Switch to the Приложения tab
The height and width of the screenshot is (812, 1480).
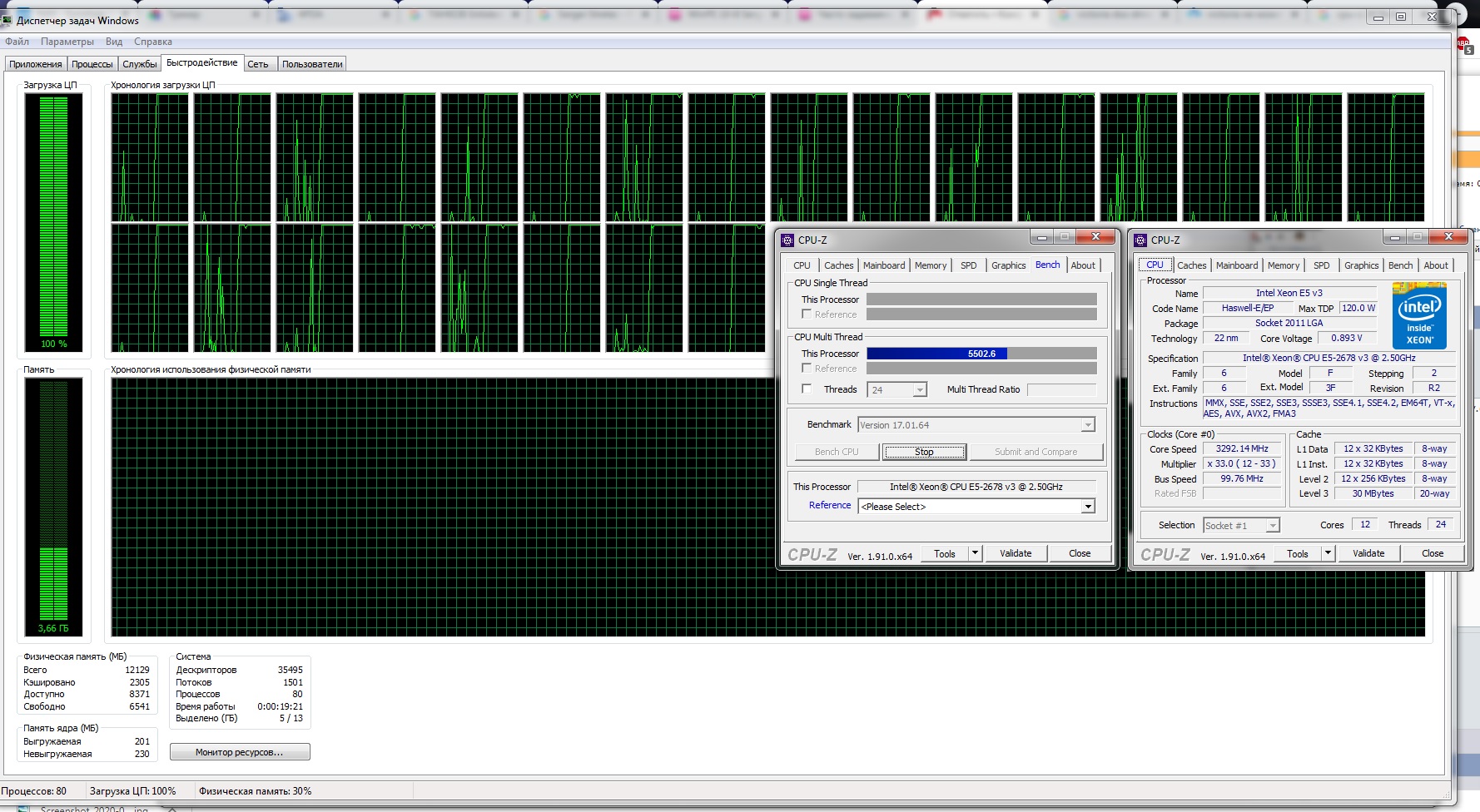tap(36, 64)
